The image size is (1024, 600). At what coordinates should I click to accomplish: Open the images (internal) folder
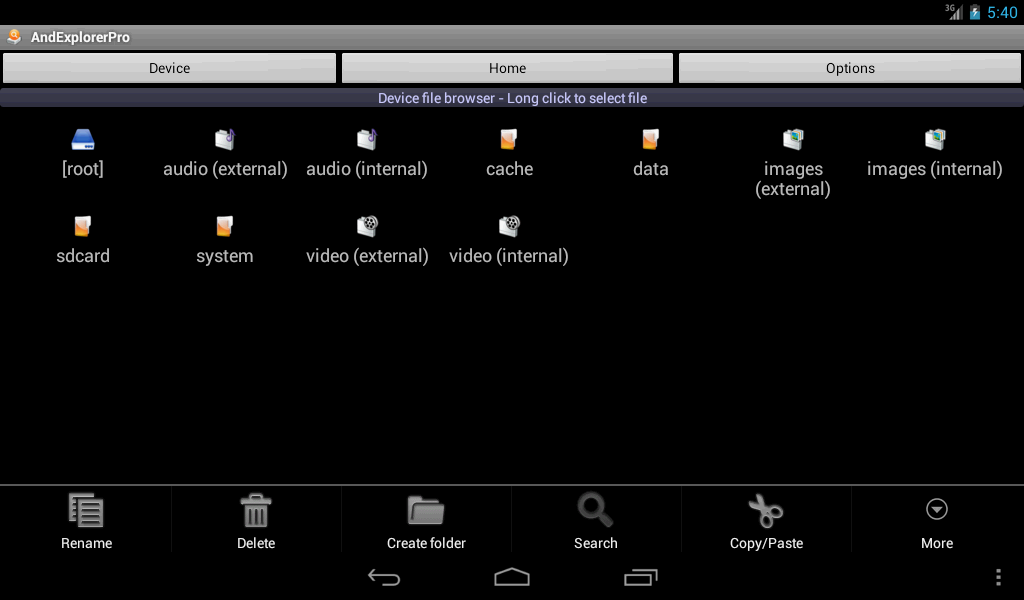click(x=934, y=140)
